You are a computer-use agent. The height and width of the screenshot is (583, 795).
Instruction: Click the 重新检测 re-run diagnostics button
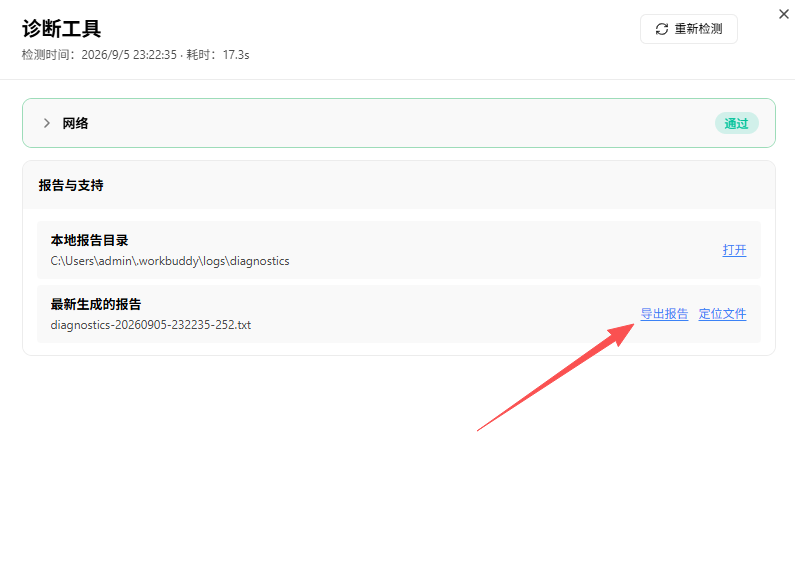pyautogui.click(x=689, y=29)
